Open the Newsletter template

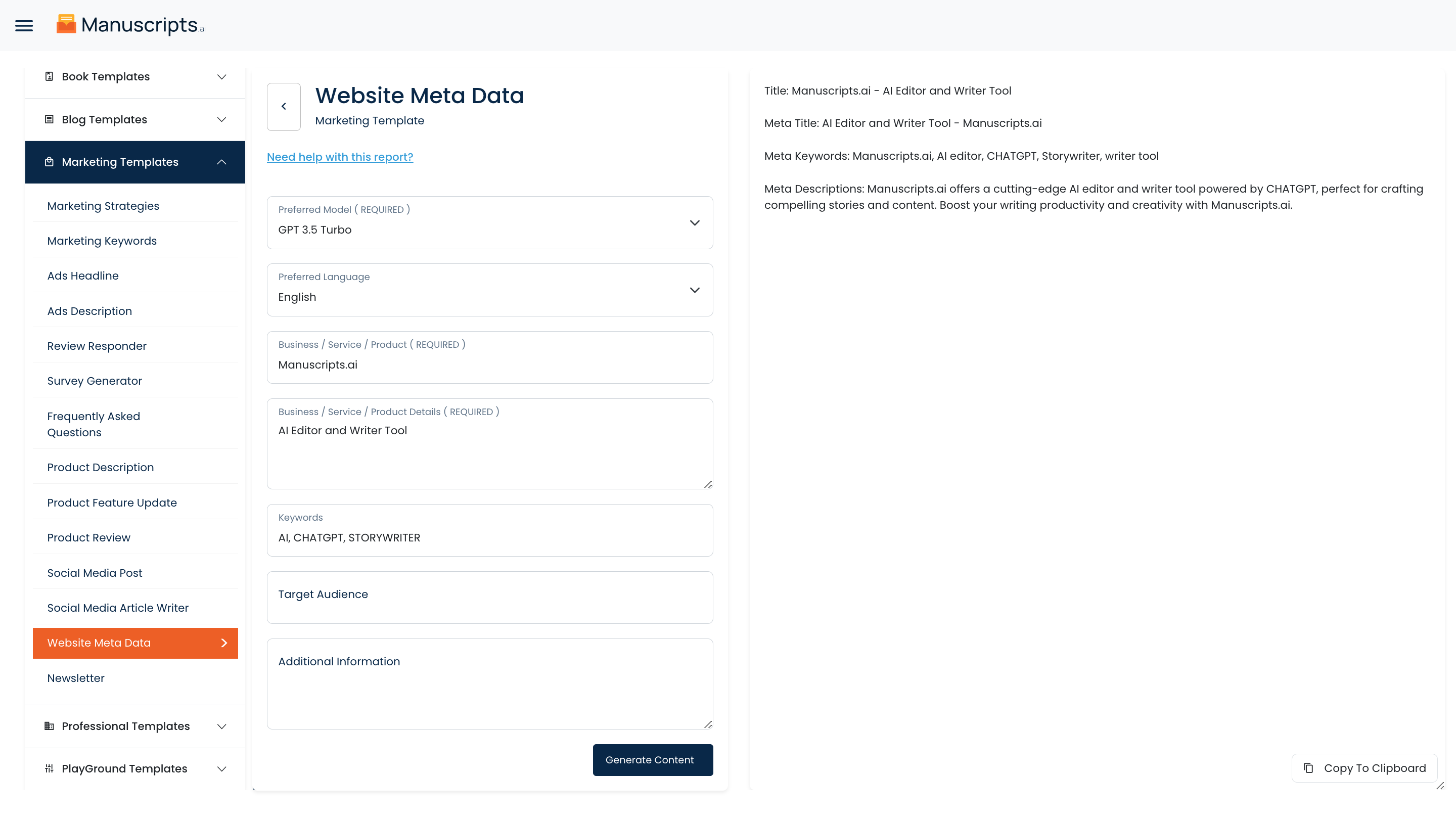[76, 677]
